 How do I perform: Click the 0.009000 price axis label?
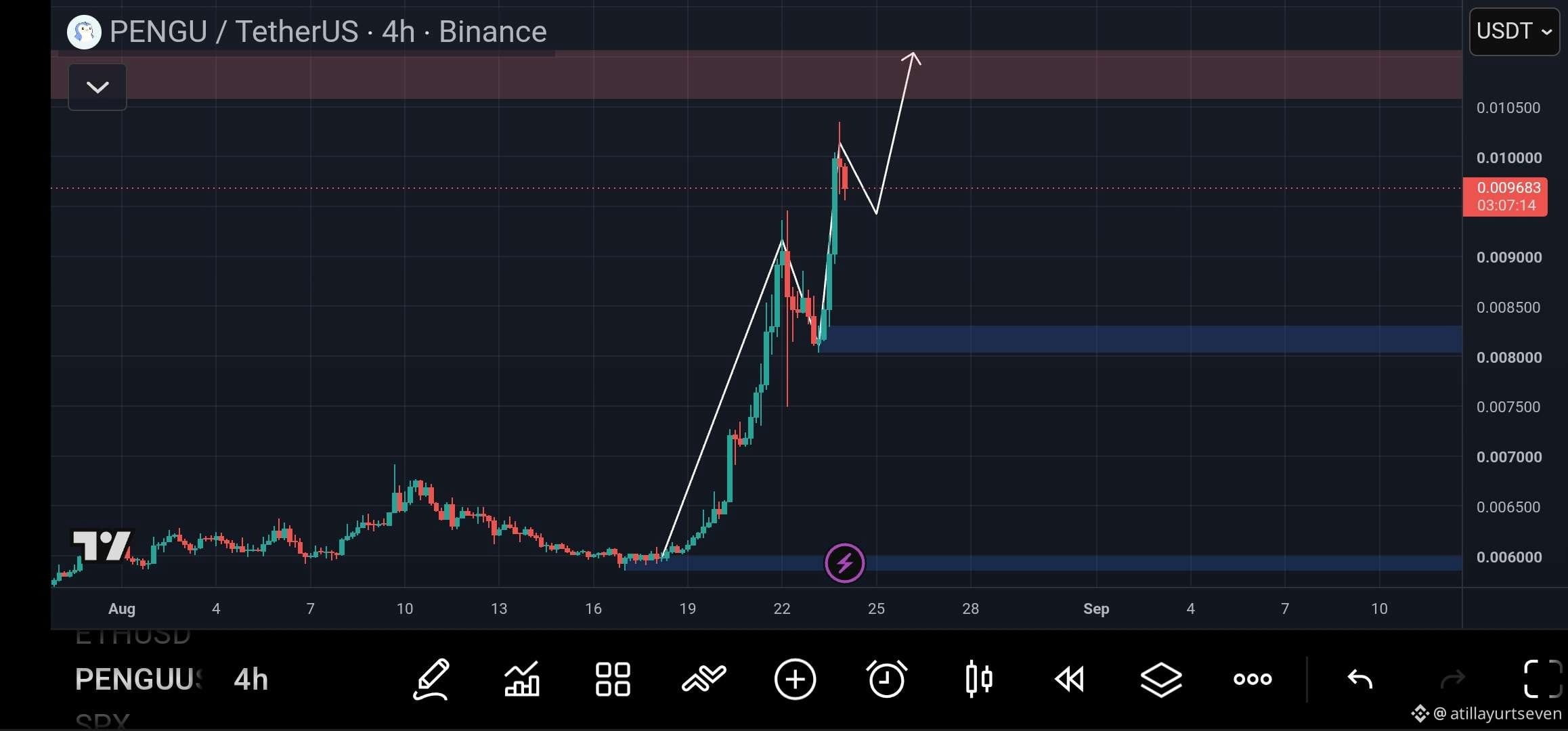point(1509,257)
